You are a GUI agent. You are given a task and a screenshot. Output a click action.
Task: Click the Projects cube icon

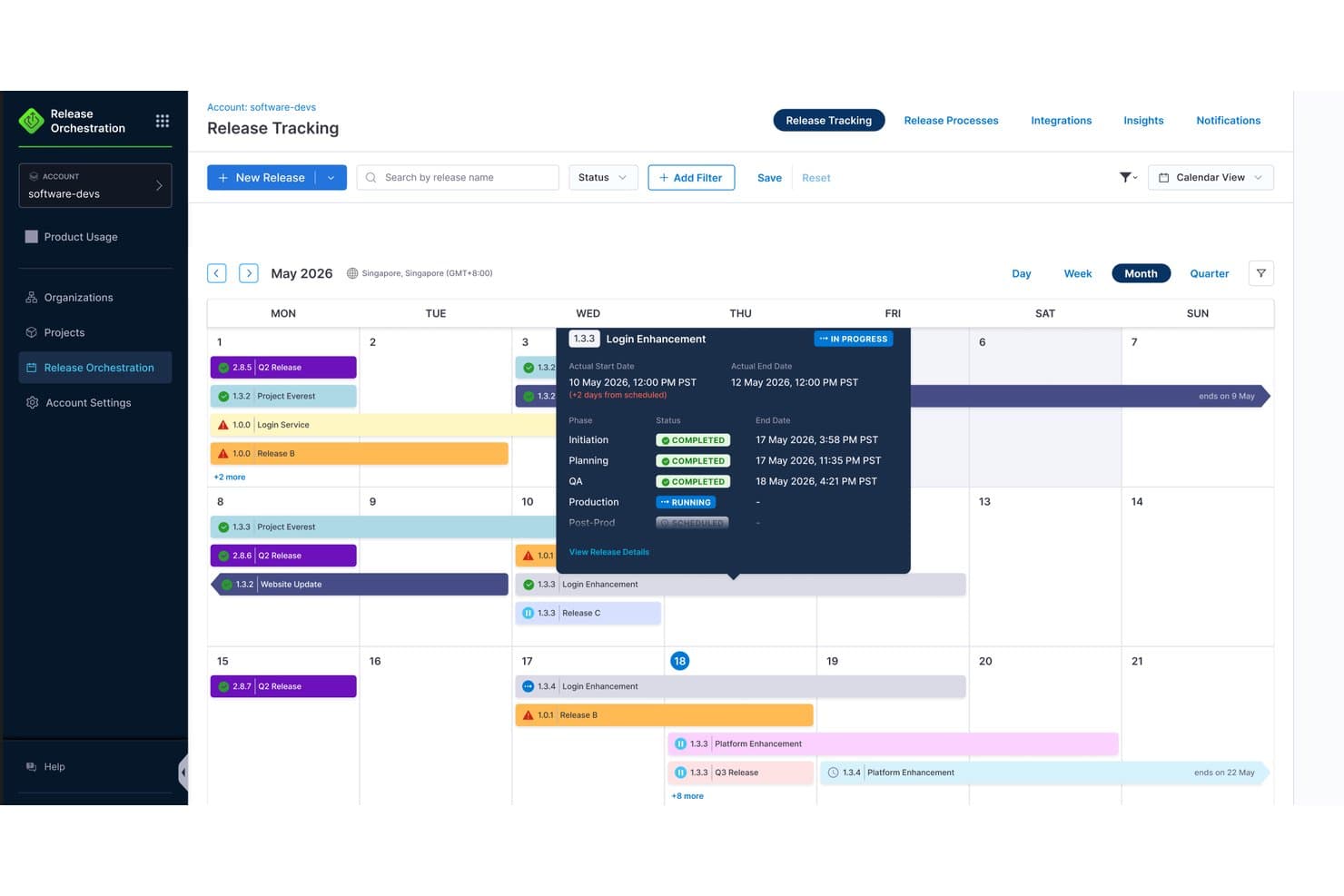point(32,332)
